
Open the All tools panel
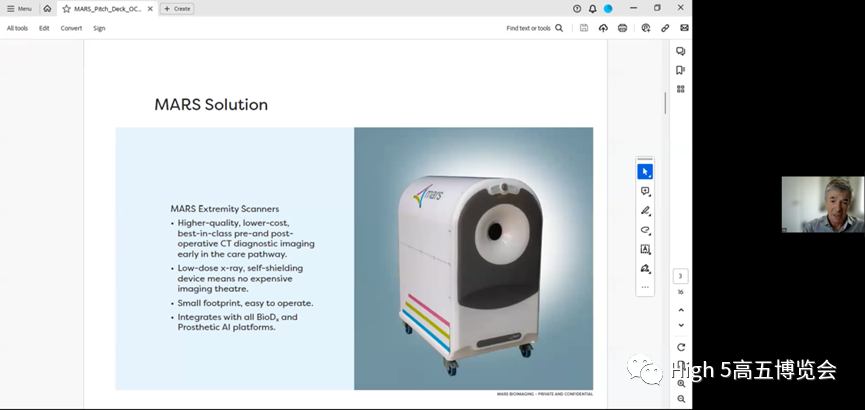(17, 28)
